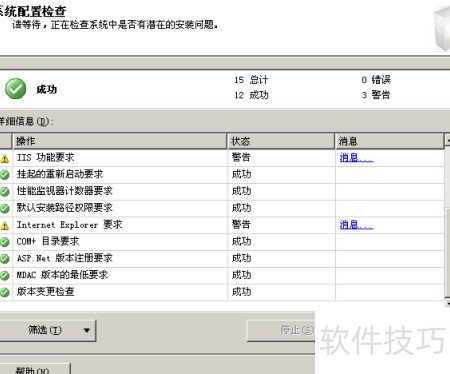This screenshot has width=450, height=374.
Task: Click the 帮助(H) button
Action: pos(35,369)
